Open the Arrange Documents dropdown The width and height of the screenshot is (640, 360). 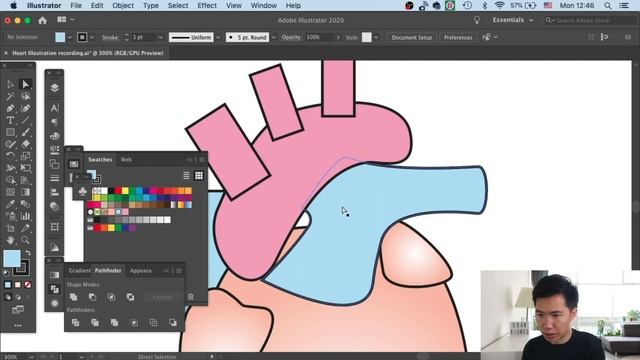(65, 20)
